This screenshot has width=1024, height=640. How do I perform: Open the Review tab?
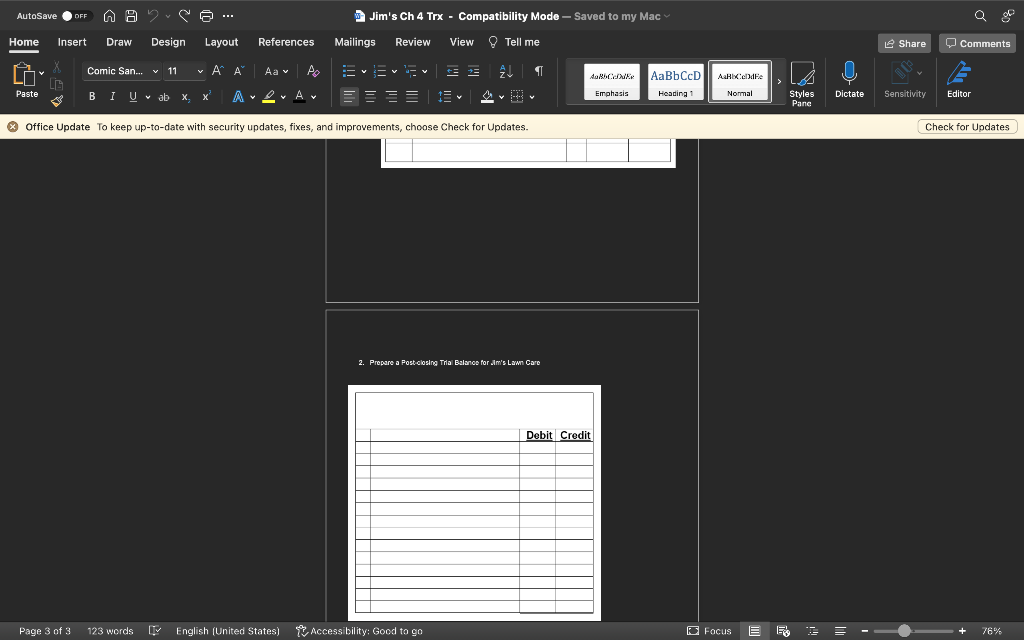click(412, 42)
